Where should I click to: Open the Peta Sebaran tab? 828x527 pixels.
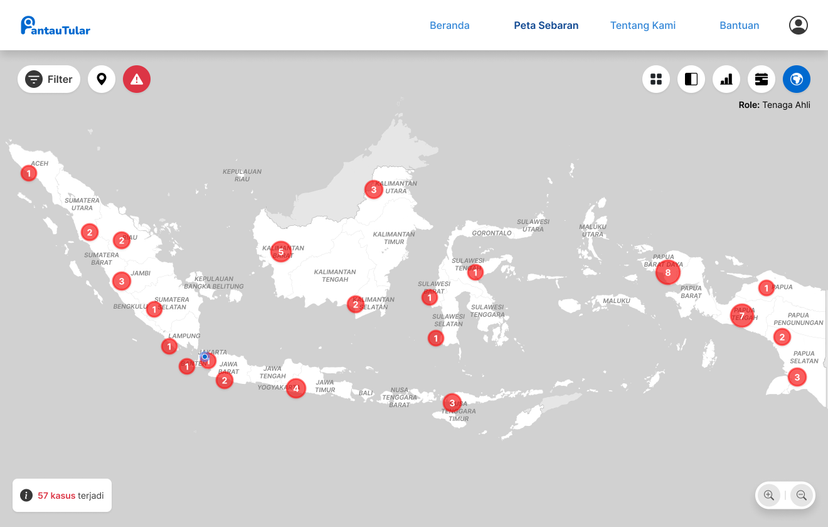[546, 26]
